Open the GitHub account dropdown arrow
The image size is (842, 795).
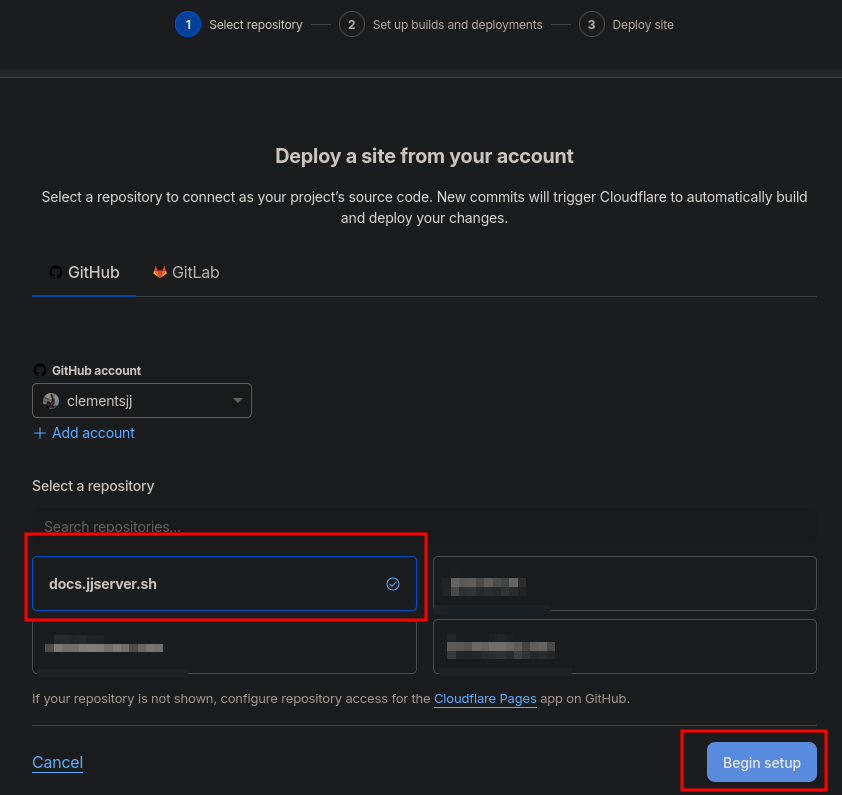(x=237, y=400)
